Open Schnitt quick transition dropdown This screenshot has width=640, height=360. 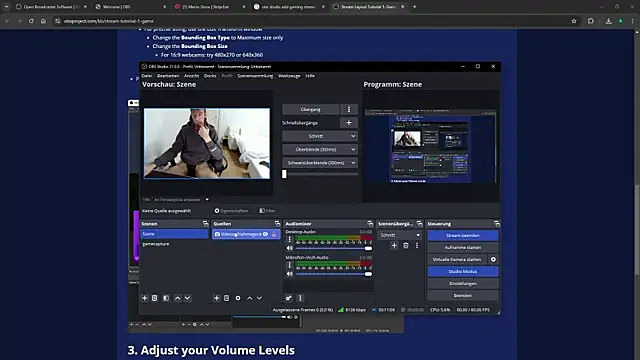pos(320,136)
